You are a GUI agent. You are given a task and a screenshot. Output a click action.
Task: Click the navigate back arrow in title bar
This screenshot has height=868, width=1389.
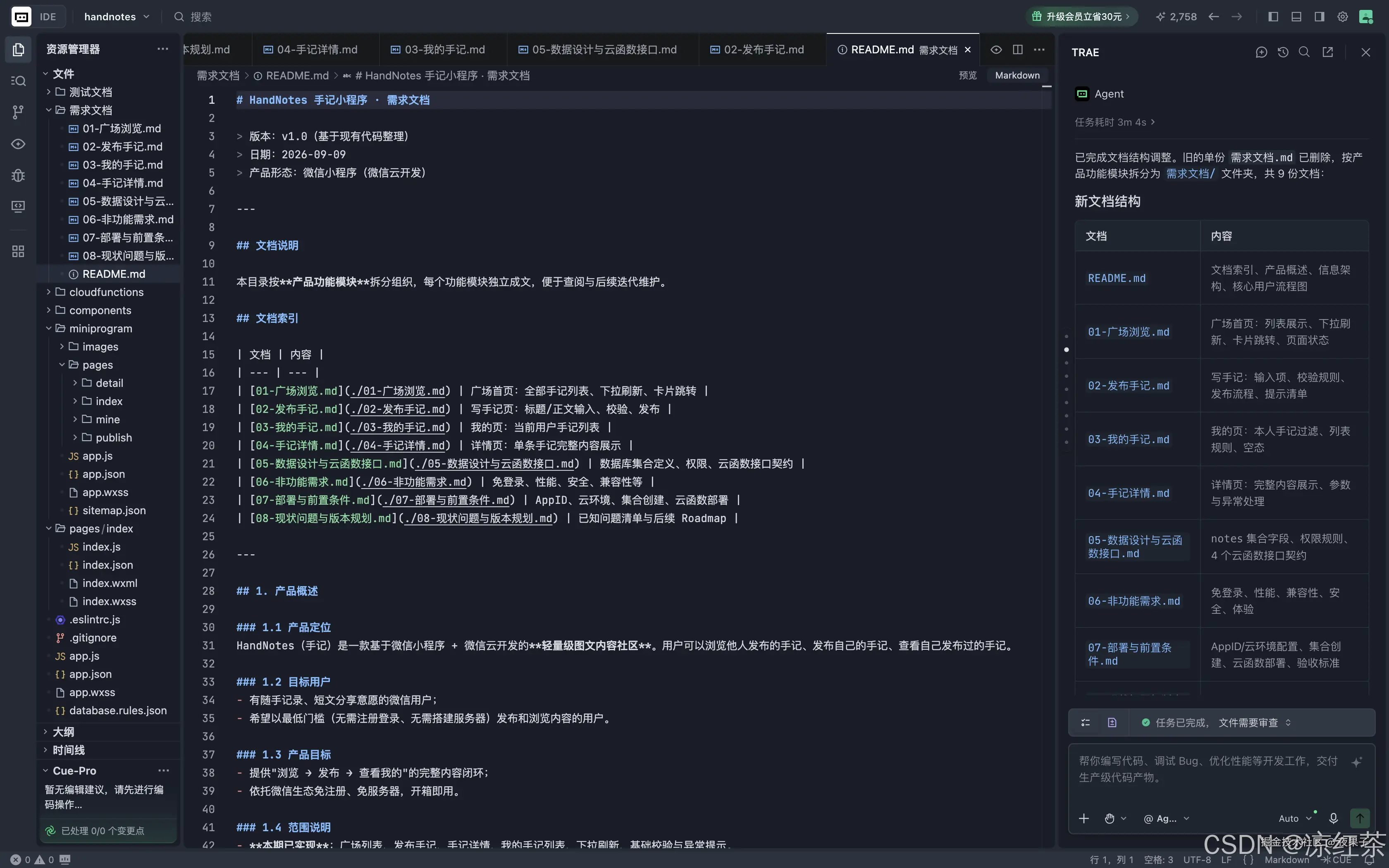[x=1213, y=17]
